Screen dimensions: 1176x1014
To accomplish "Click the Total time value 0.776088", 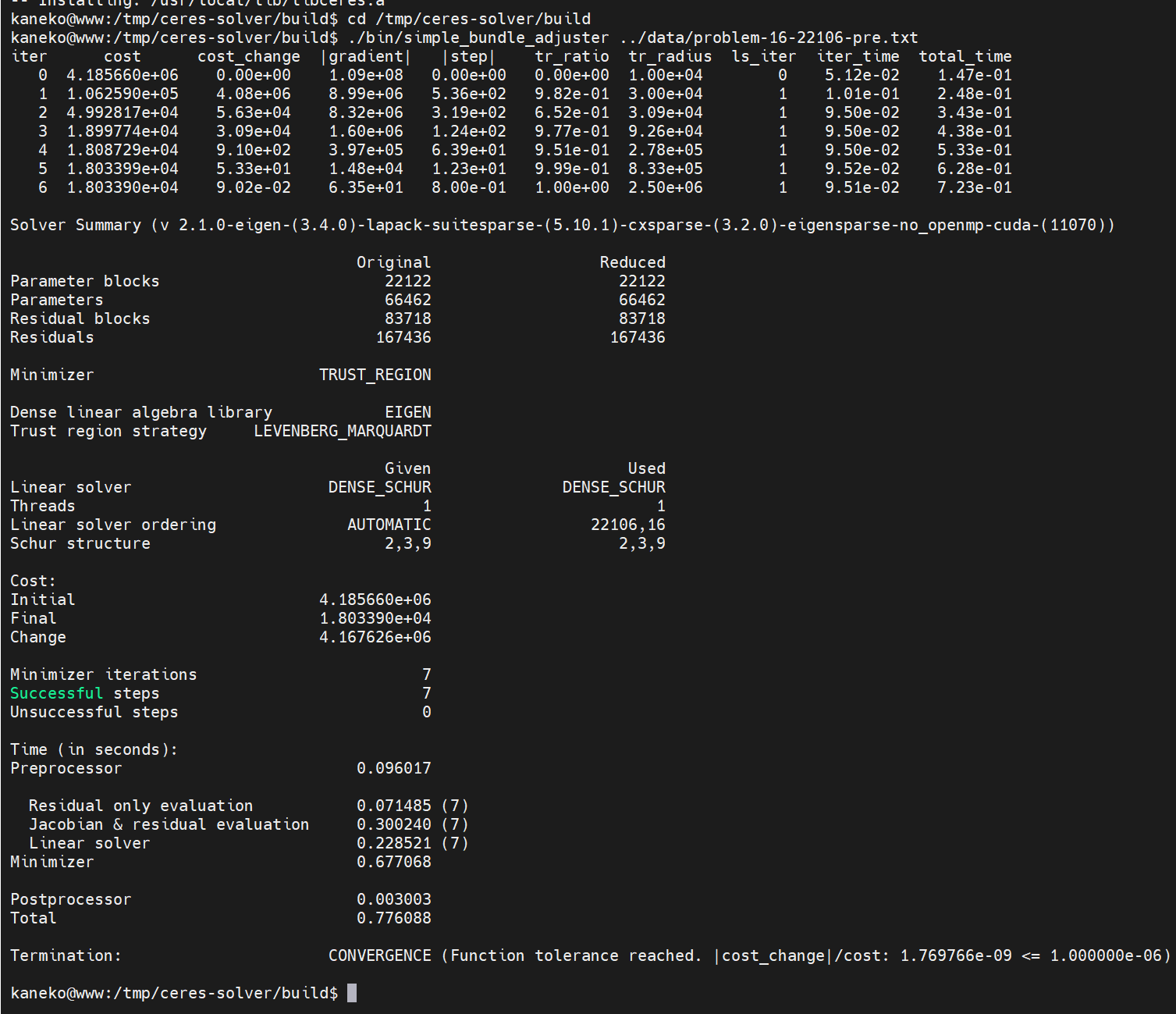I will [x=394, y=918].
